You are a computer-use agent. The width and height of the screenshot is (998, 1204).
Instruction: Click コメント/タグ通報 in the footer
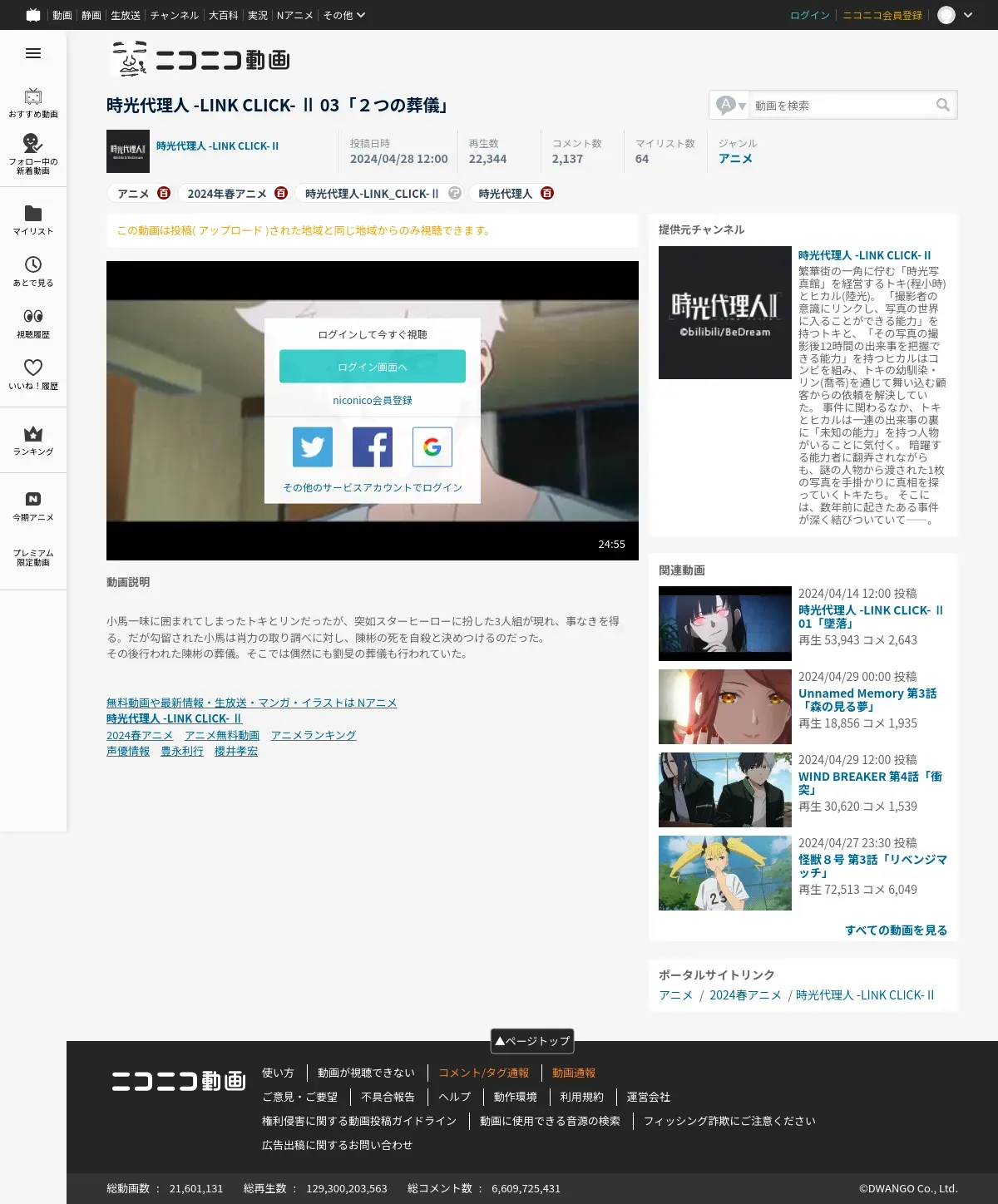pos(484,1073)
